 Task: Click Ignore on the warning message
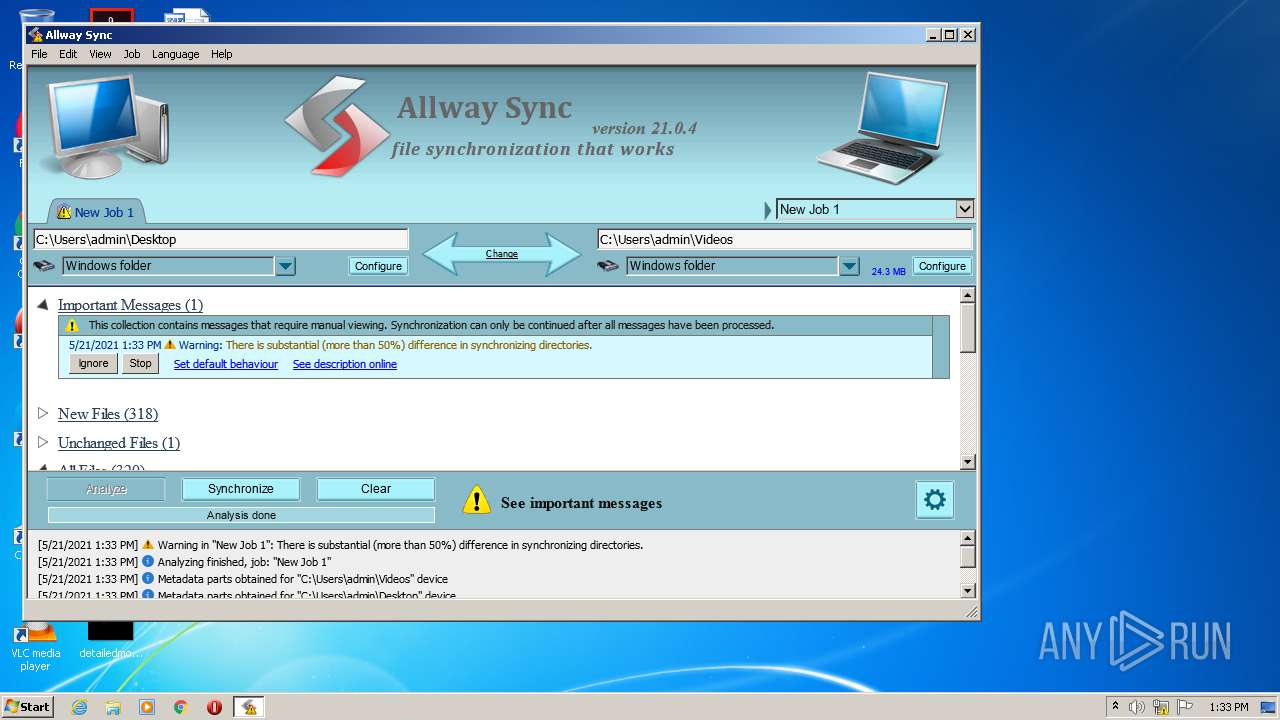pos(93,364)
